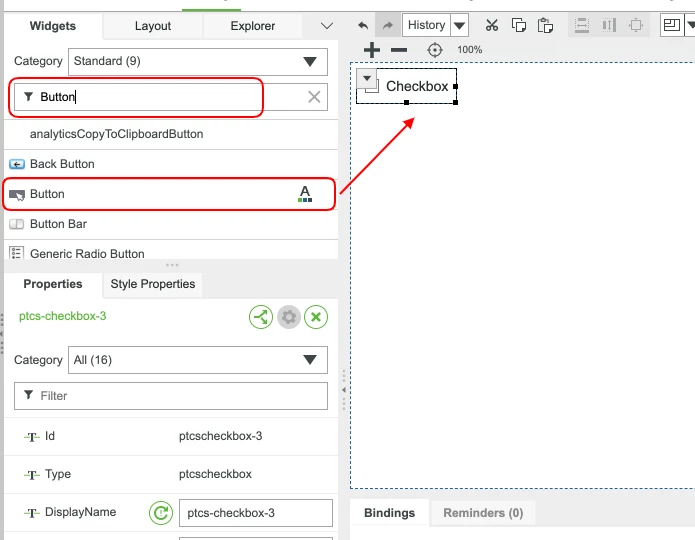
Task: Click the Undo arrow in toolbar
Action: (x=363, y=25)
